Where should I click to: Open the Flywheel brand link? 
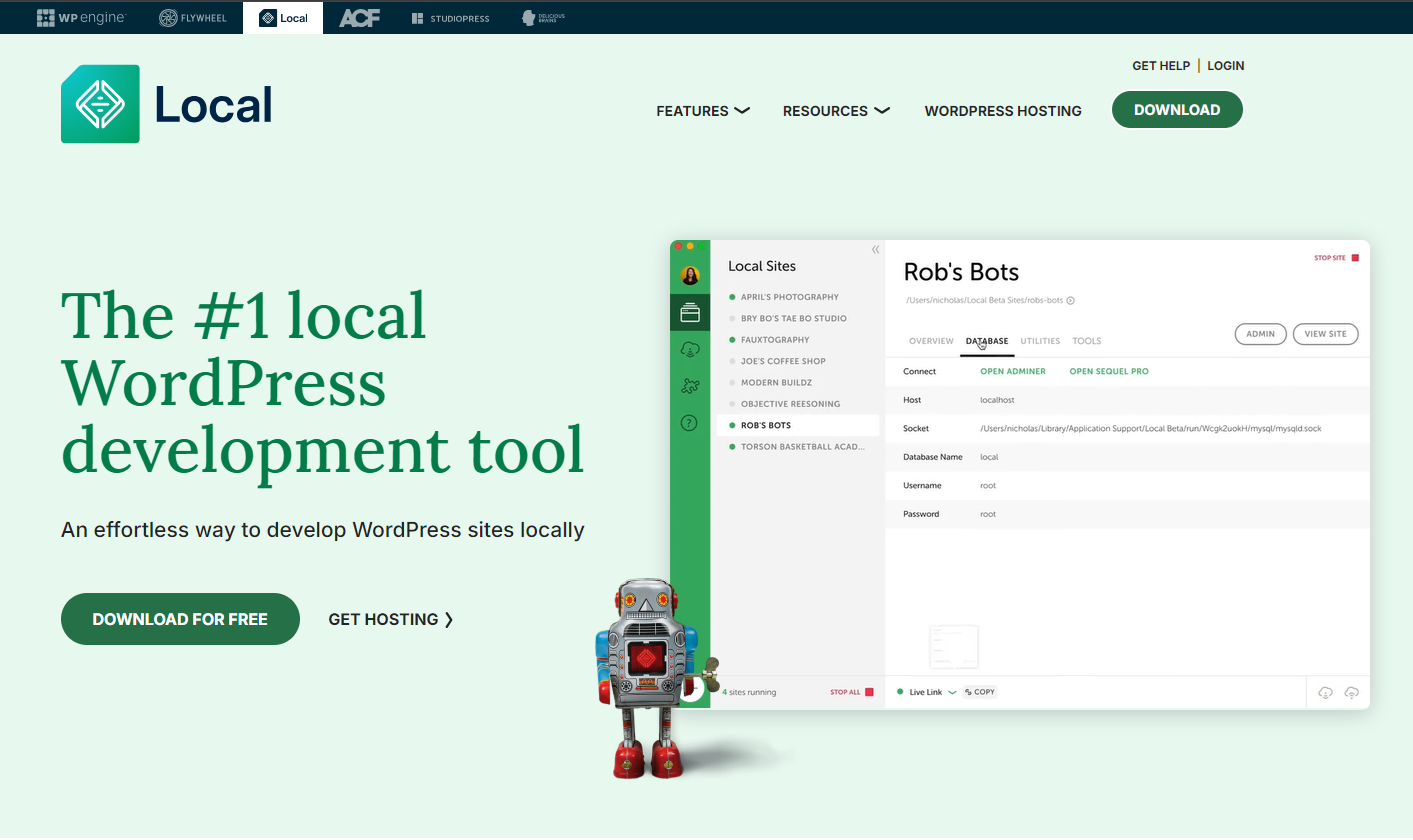[x=193, y=18]
